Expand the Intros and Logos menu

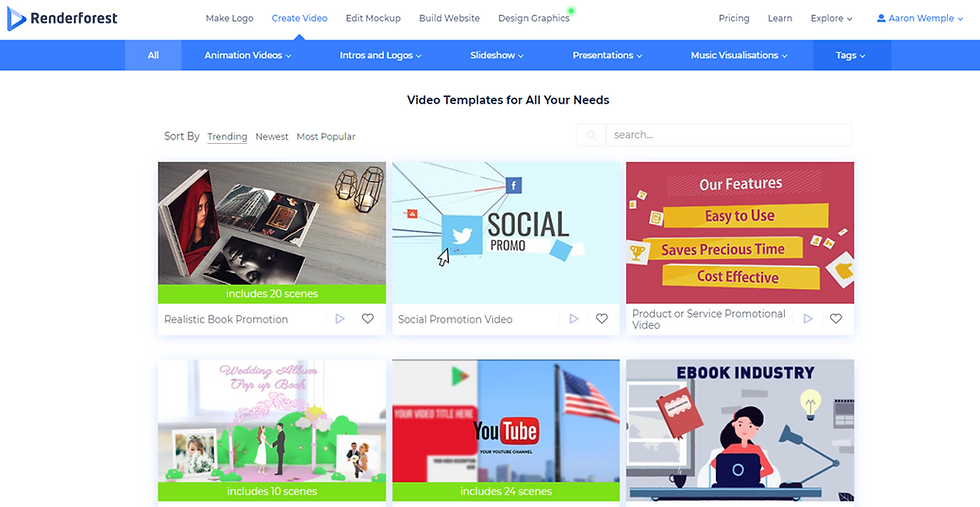pyautogui.click(x=381, y=55)
